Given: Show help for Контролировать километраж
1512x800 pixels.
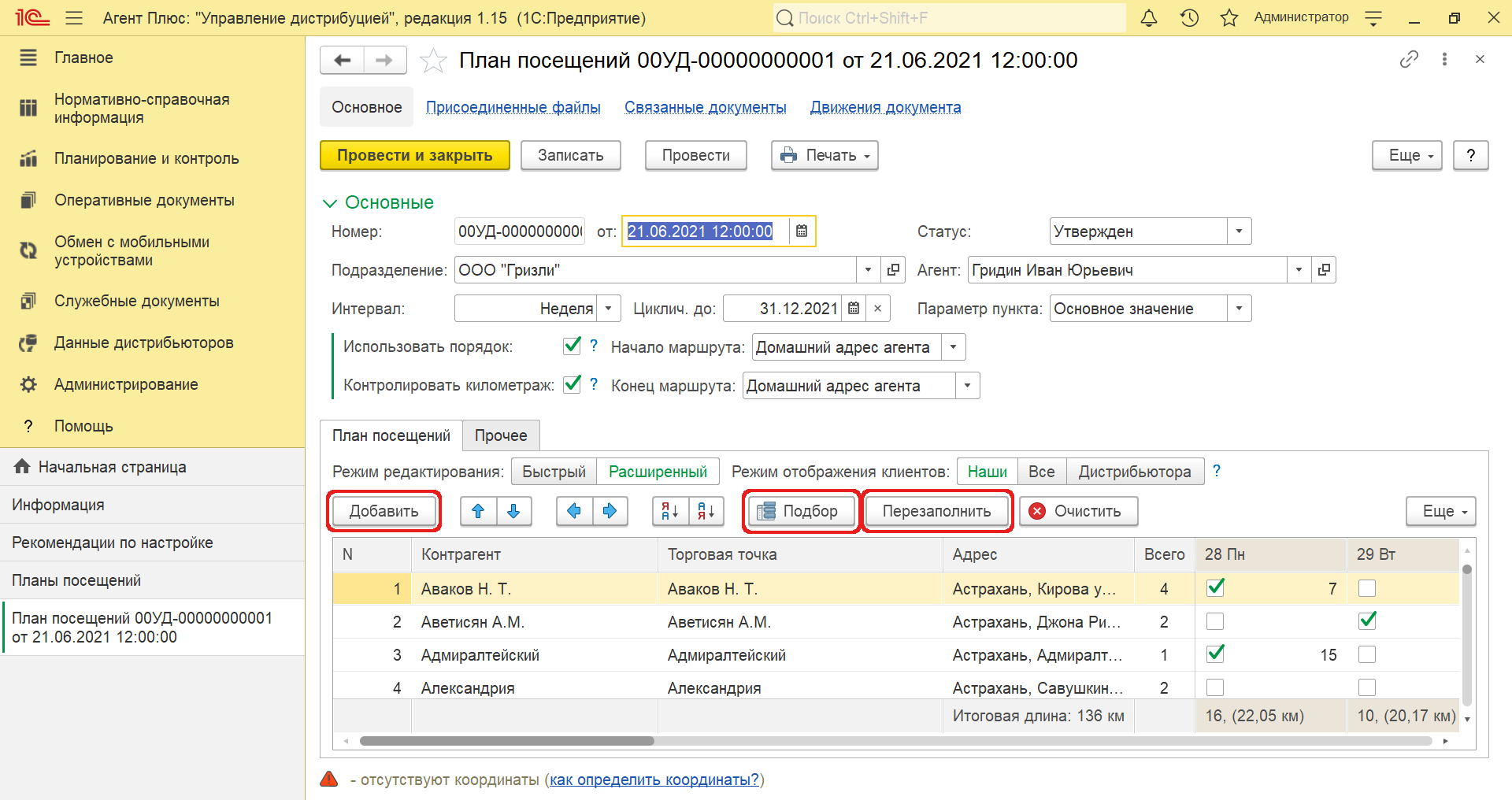Looking at the screenshot, I should click(594, 384).
